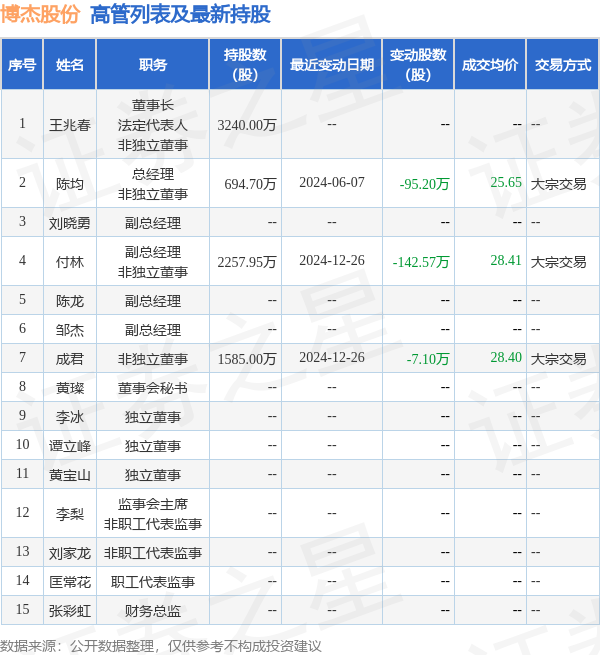Click the holdings value 3240.00万
The image size is (600, 655).
coord(247,124)
